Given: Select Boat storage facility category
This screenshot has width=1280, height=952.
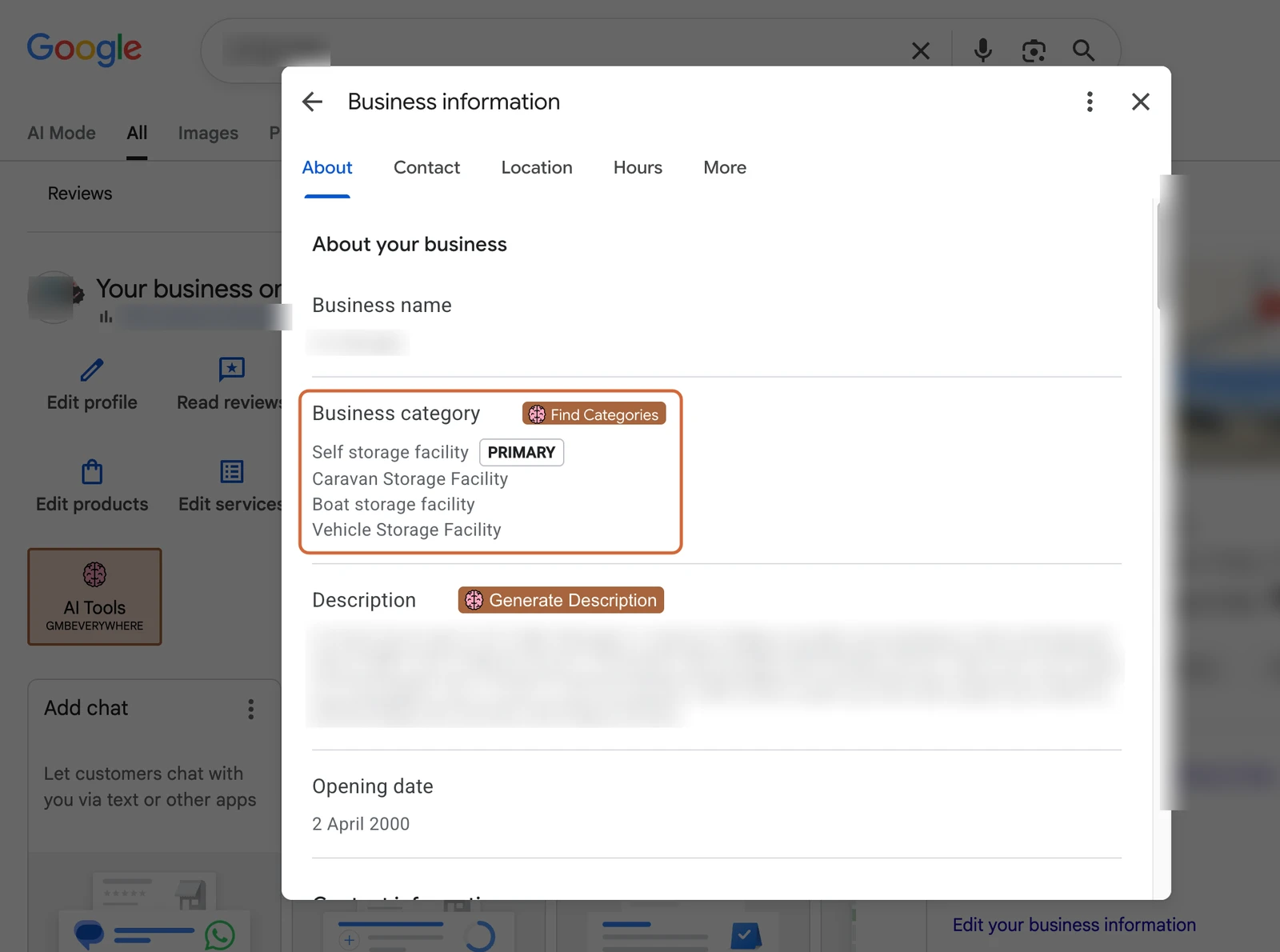Looking at the screenshot, I should pyautogui.click(x=394, y=504).
